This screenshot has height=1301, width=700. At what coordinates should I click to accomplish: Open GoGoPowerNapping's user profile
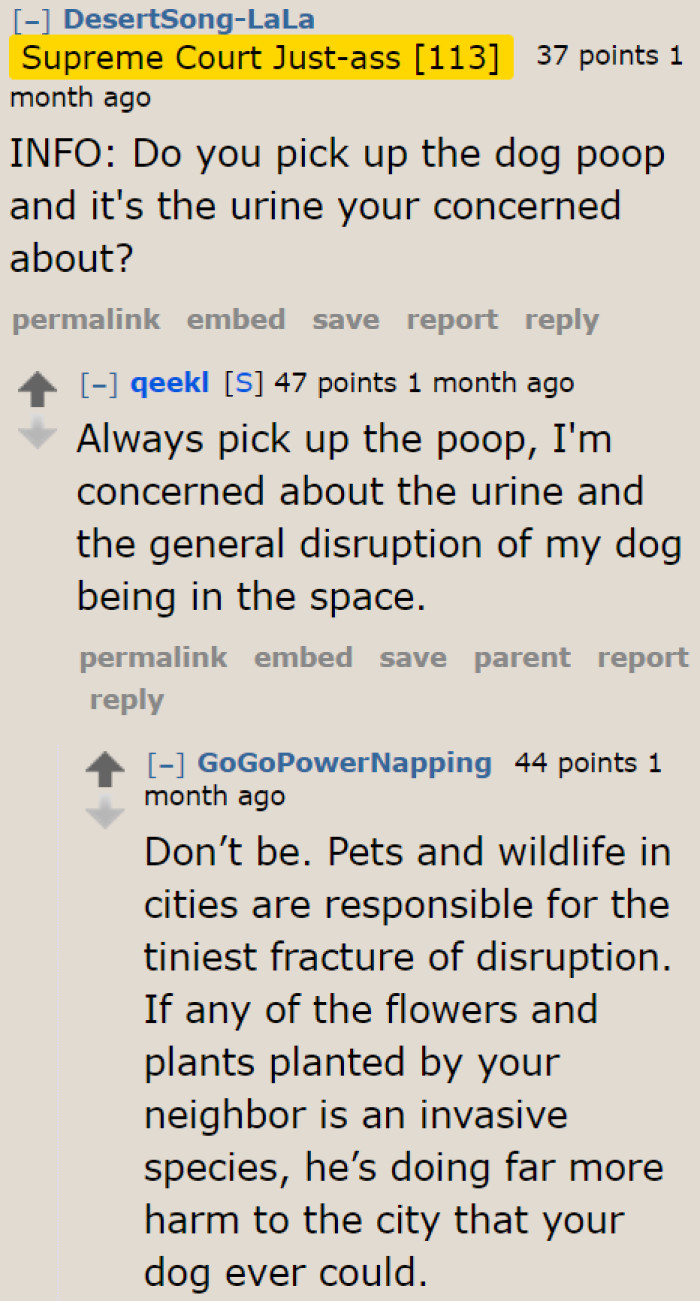(x=344, y=762)
